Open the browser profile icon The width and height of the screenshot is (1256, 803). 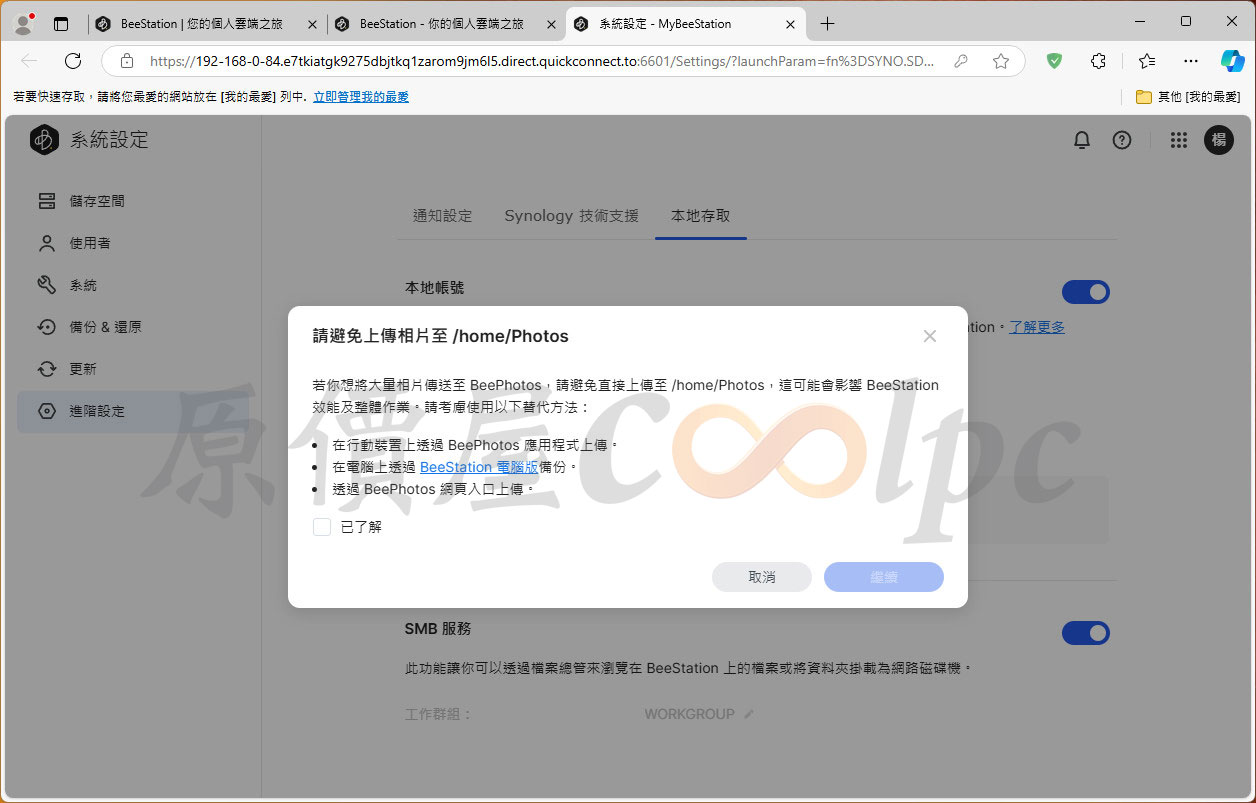[x=24, y=23]
